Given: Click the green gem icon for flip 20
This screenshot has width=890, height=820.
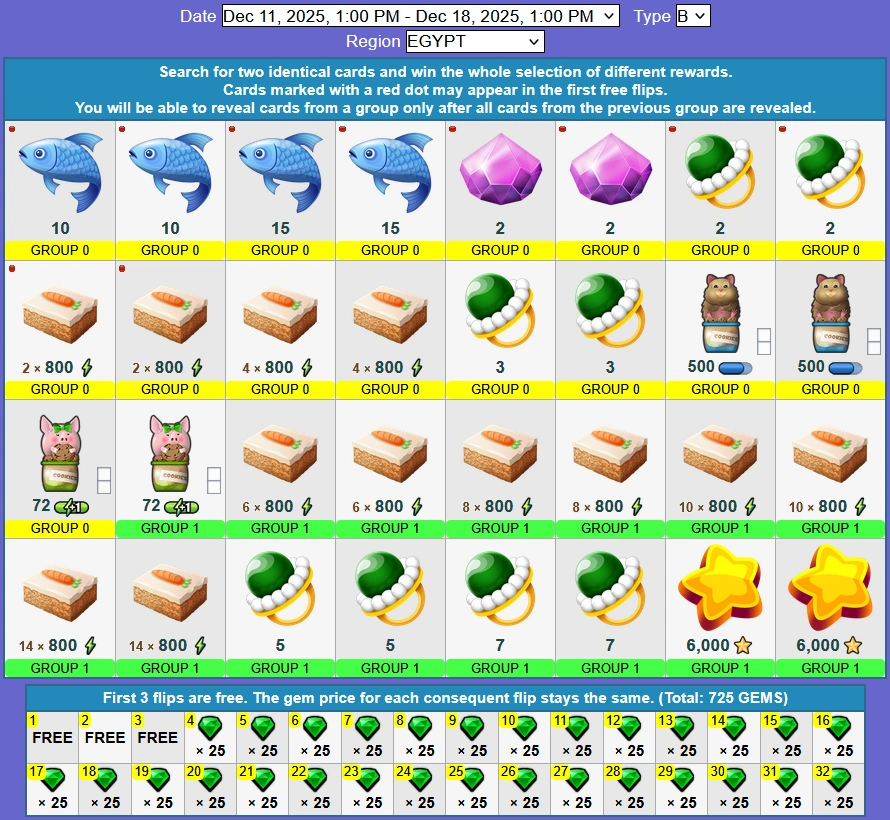Looking at the screenshot, I should coord(211,780).
